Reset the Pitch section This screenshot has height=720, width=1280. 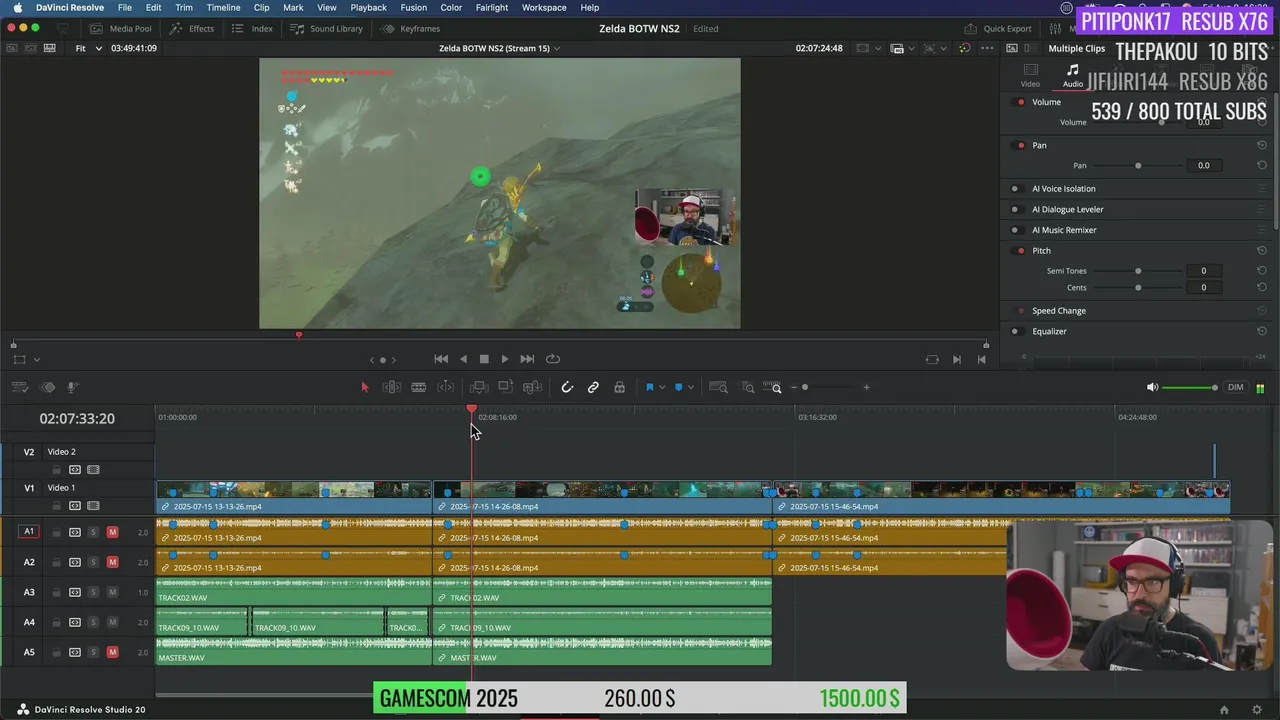coord(1262,250)
